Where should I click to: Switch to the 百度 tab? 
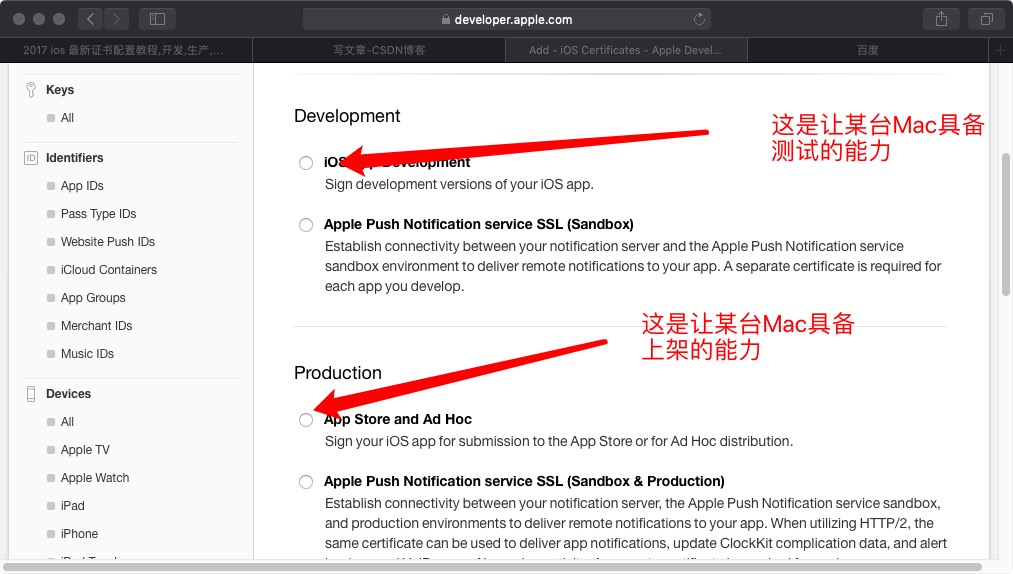point(868,50)
